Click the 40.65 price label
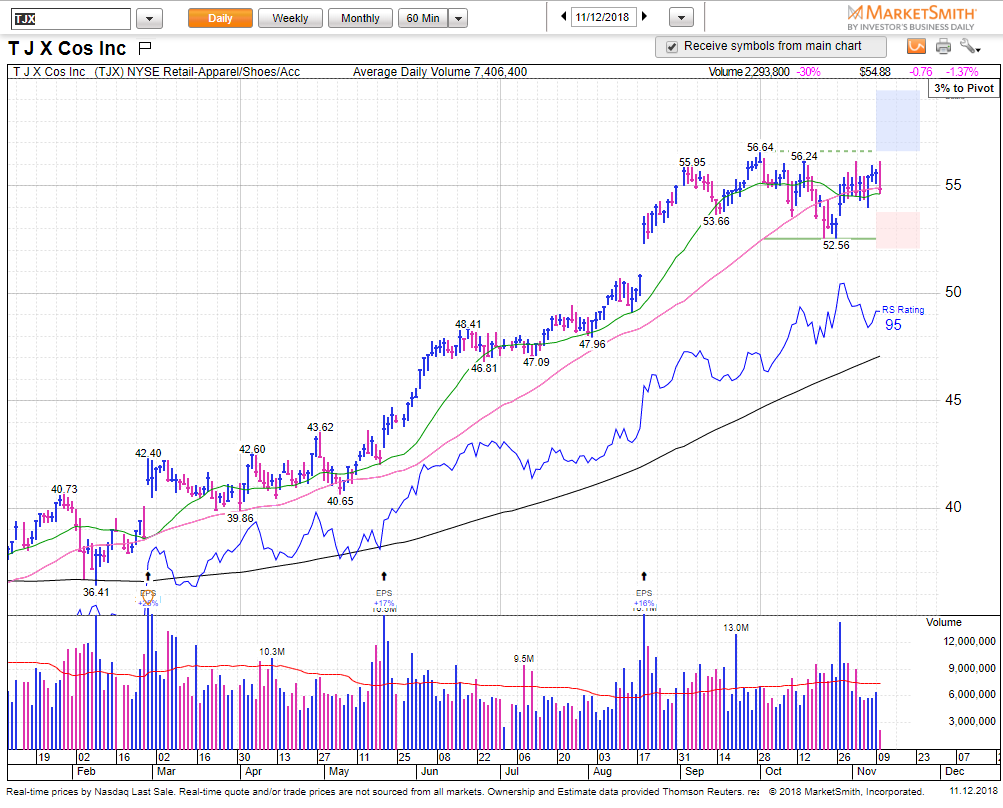 (340, 502)
